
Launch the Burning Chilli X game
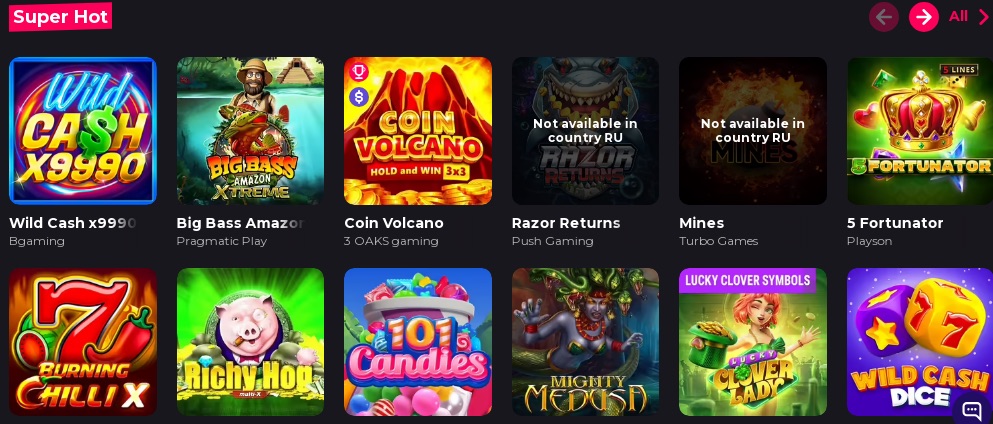(82, 342)
